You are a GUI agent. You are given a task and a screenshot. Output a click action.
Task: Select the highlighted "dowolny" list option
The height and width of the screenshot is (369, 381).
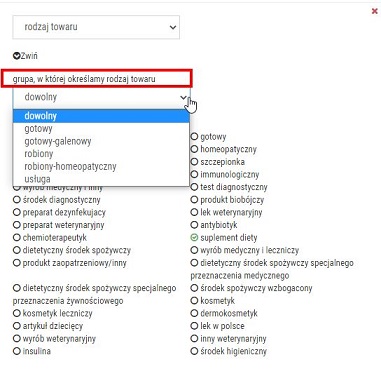point(101,116)
